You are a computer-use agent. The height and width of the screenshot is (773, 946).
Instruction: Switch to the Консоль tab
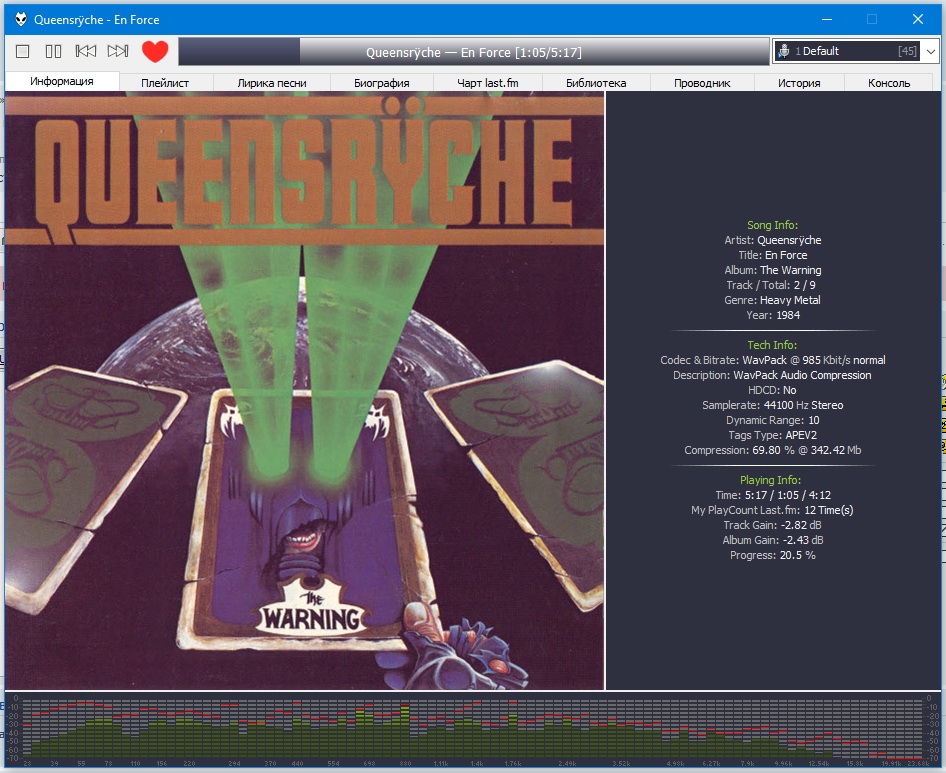889,83
